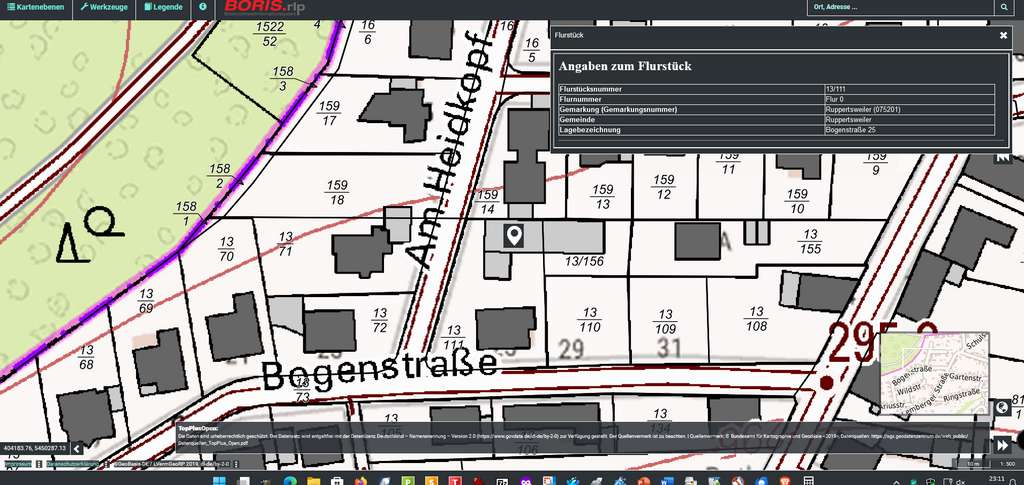
Task: Open the Impressum link
Action: pos(18,464)
